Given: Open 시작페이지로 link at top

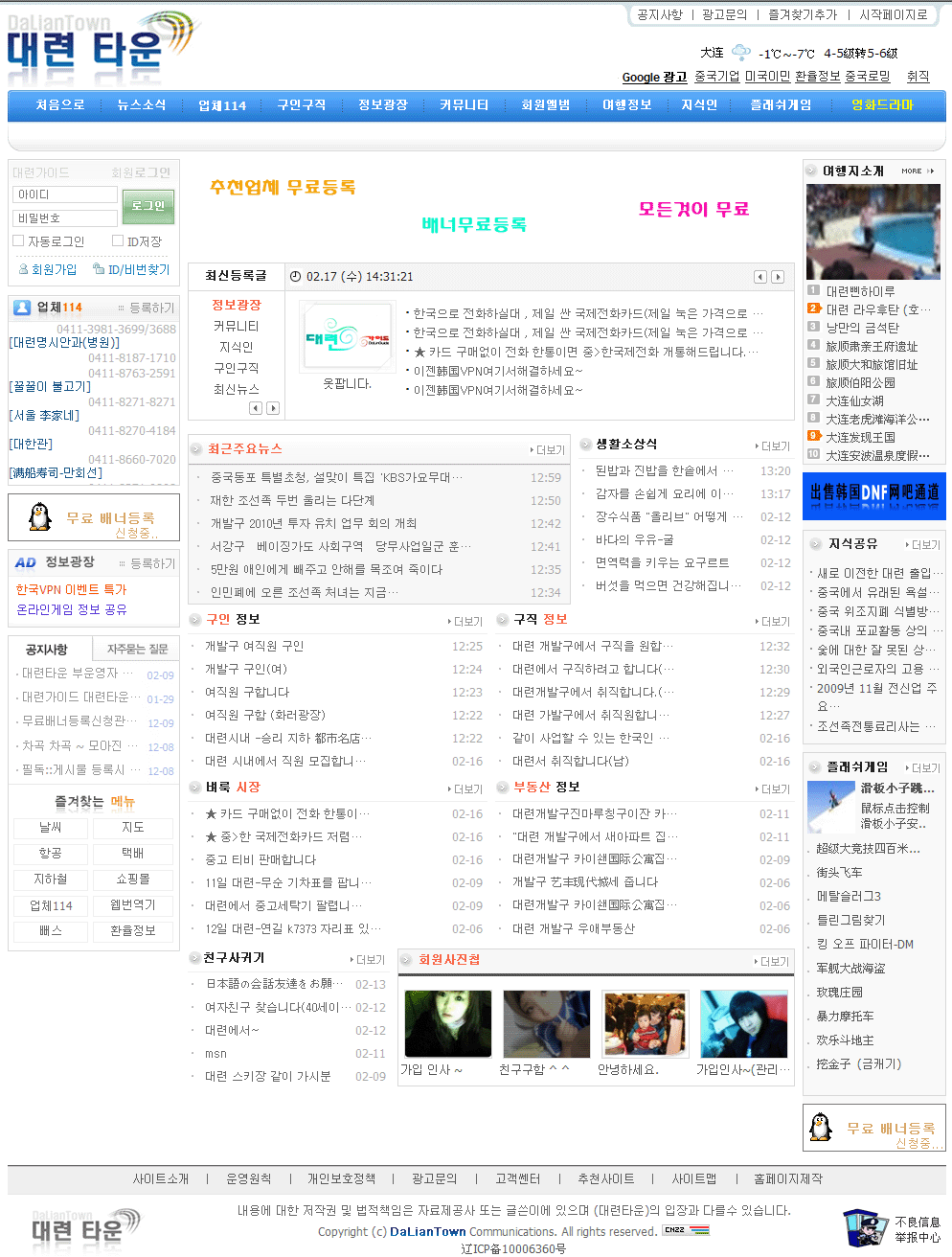Looking at the screenshot, I should 894,14.
